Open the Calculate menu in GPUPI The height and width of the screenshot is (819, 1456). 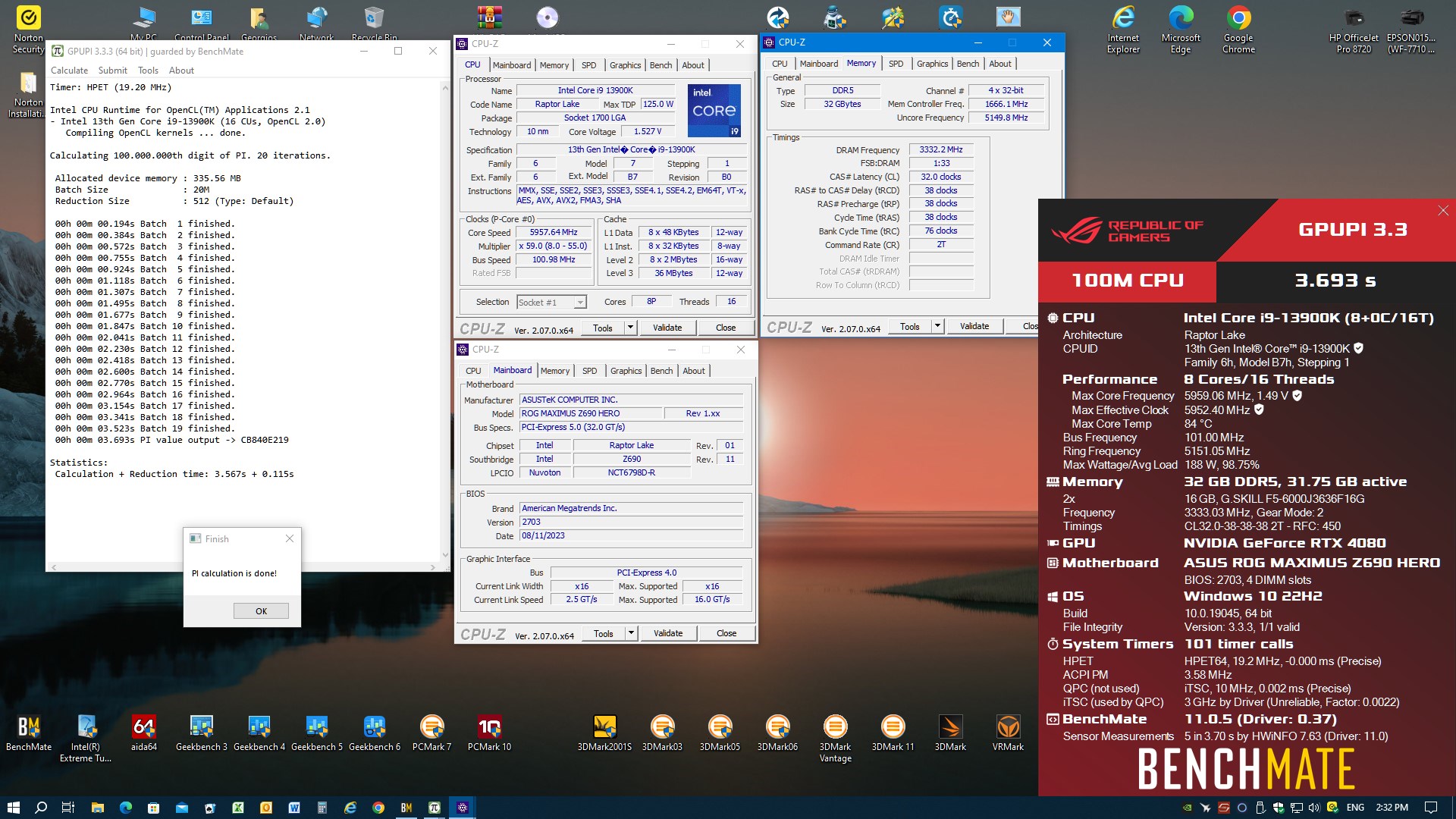pos(69,71)
